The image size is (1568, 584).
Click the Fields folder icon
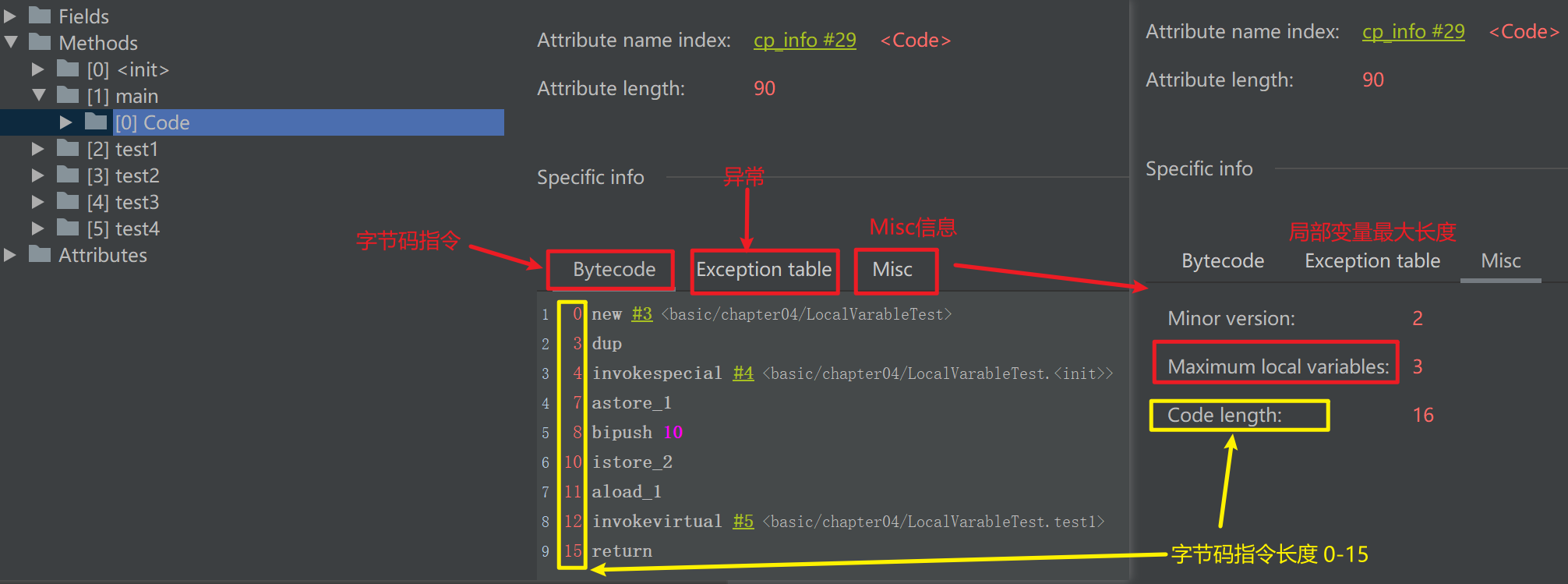(40, 16)
